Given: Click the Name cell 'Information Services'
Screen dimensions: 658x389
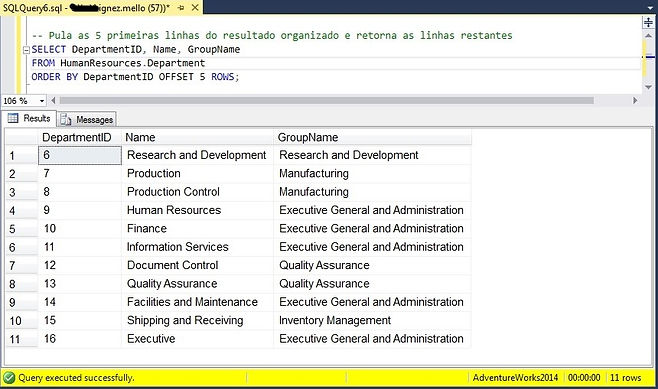Looking at the screenshot, I should click(197, 247).
